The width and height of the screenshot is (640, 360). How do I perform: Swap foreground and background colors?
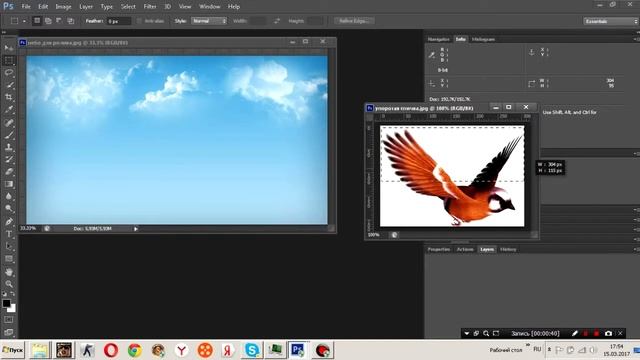pyautogui.click(x=13, y=293)
